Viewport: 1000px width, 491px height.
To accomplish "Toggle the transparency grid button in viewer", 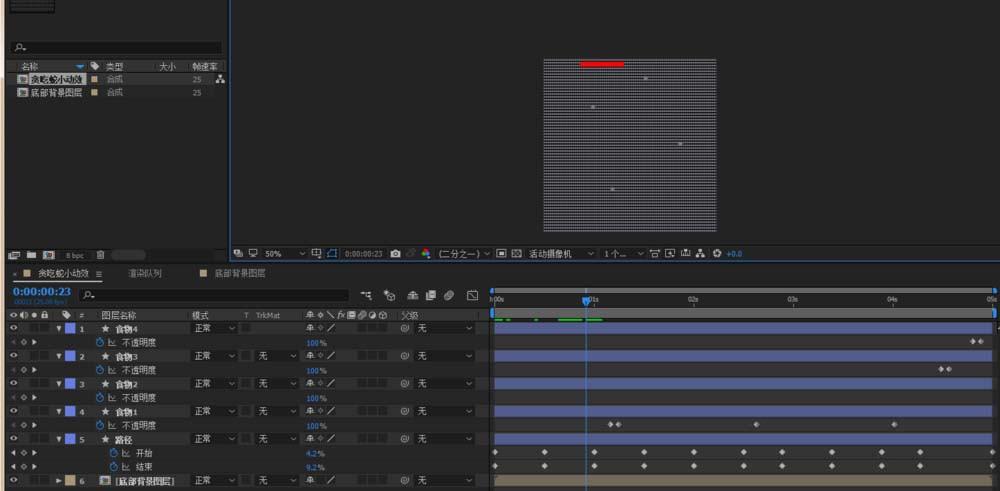I will pyautogui.click(x=516, y=254).
